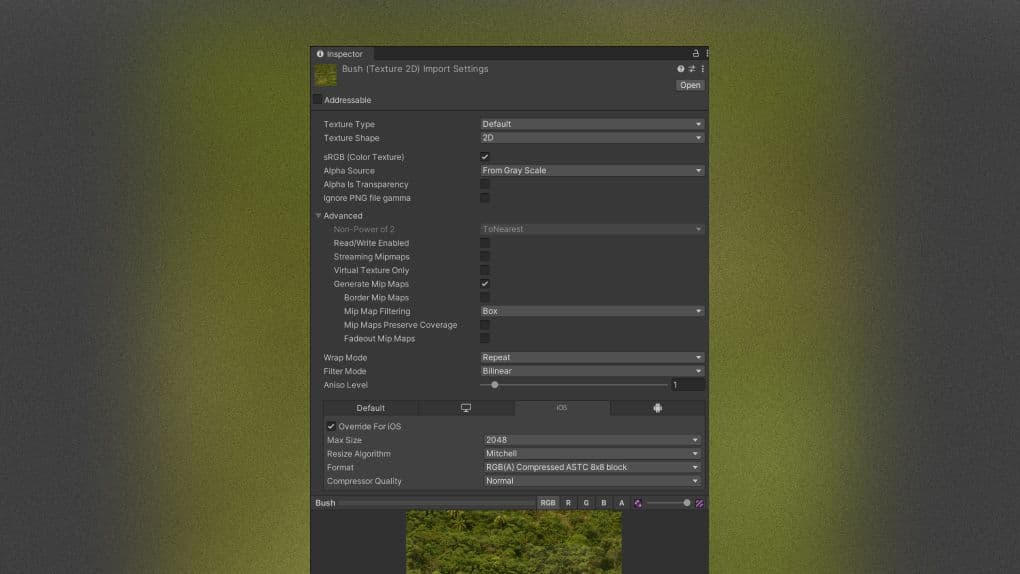
Task: Click the Bush texture preview image
Action: [x=514, y=542]
